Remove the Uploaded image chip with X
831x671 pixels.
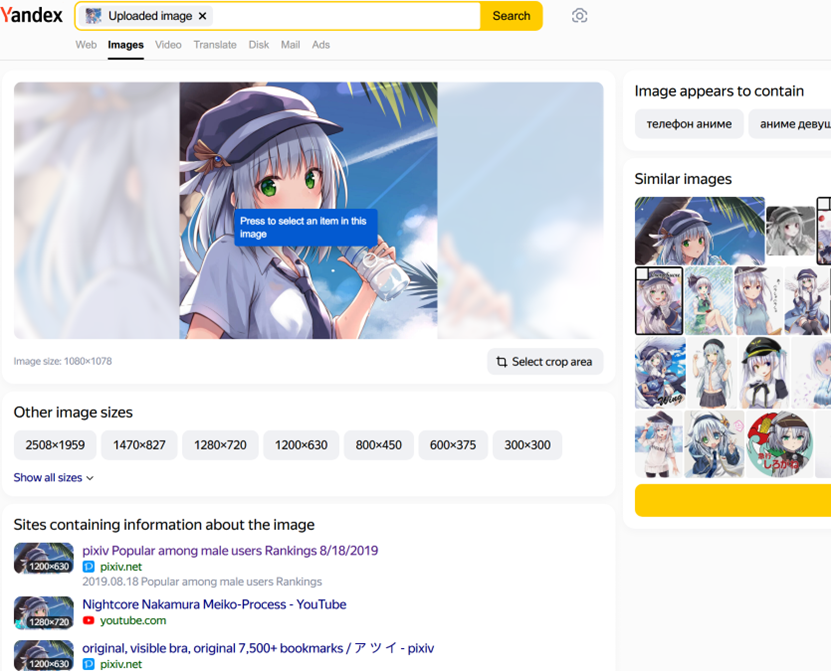[x=202, y=16]
